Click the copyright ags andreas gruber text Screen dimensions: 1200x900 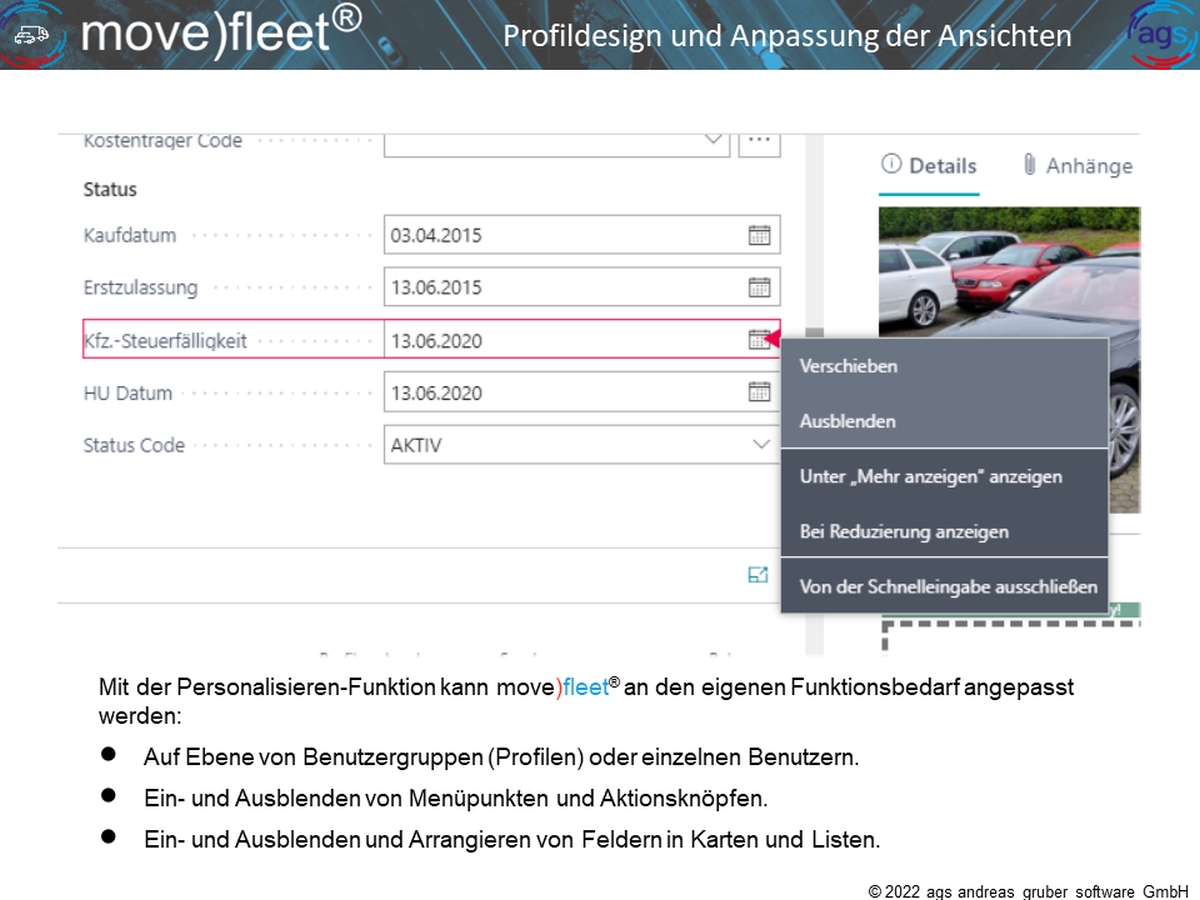1028,890
